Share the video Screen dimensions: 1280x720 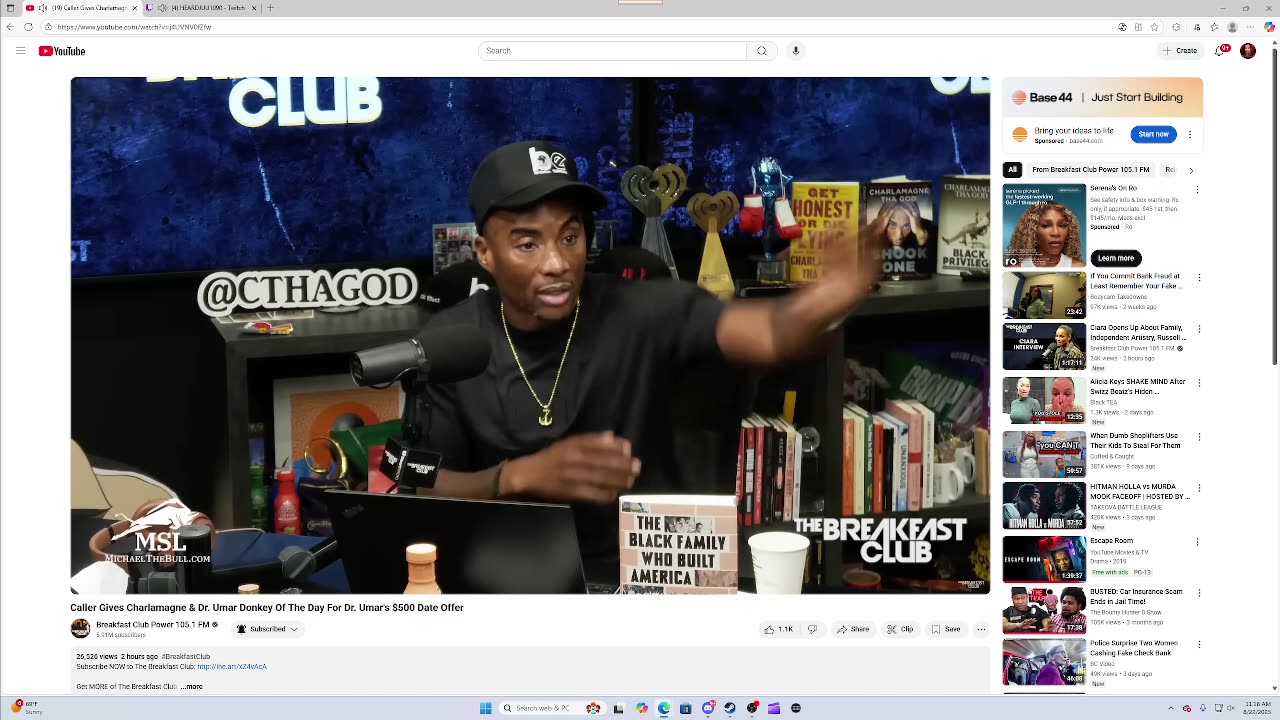(x=853, y=629)
